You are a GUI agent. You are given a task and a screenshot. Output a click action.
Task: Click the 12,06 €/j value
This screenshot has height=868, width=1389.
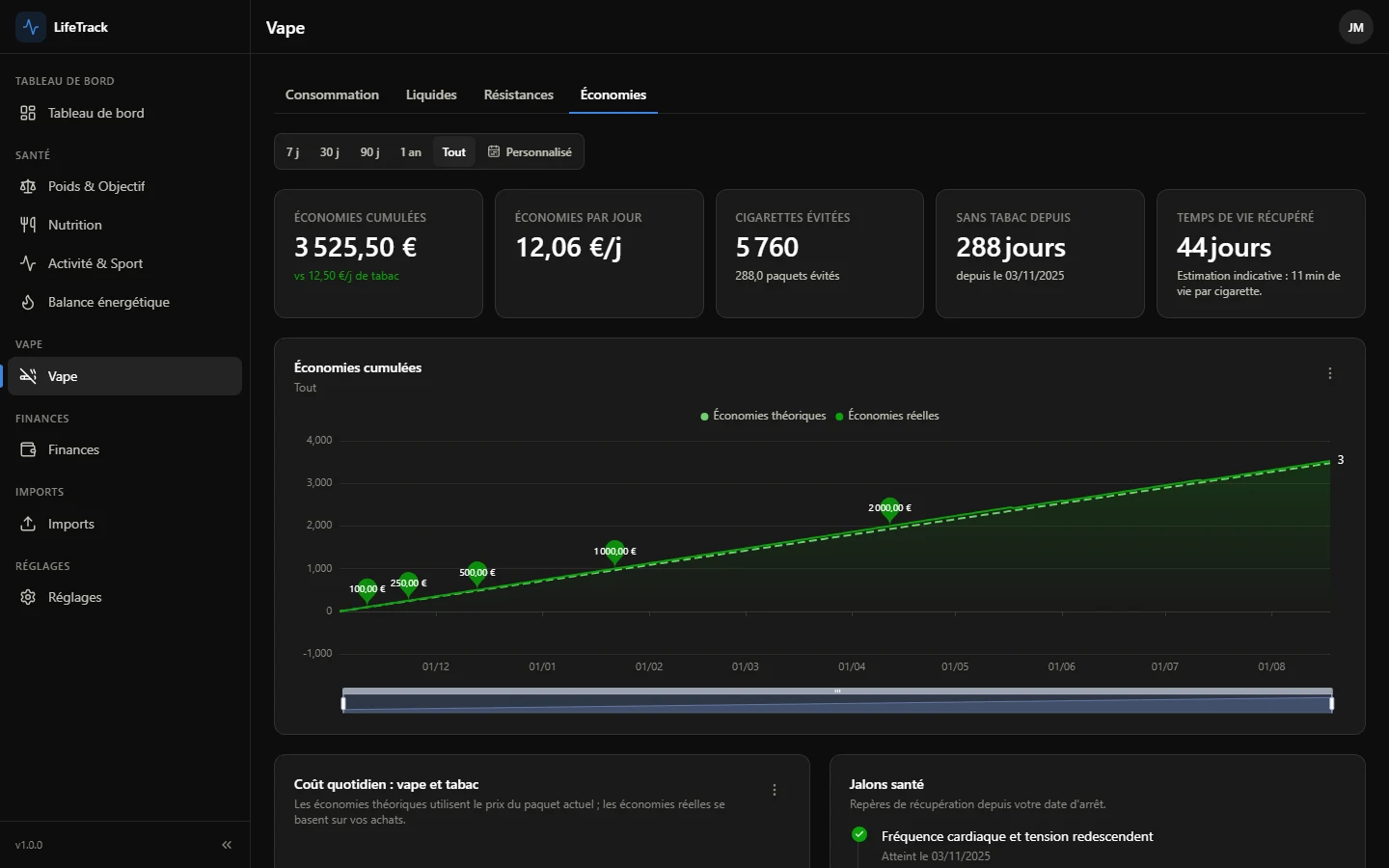coord(568,247)
